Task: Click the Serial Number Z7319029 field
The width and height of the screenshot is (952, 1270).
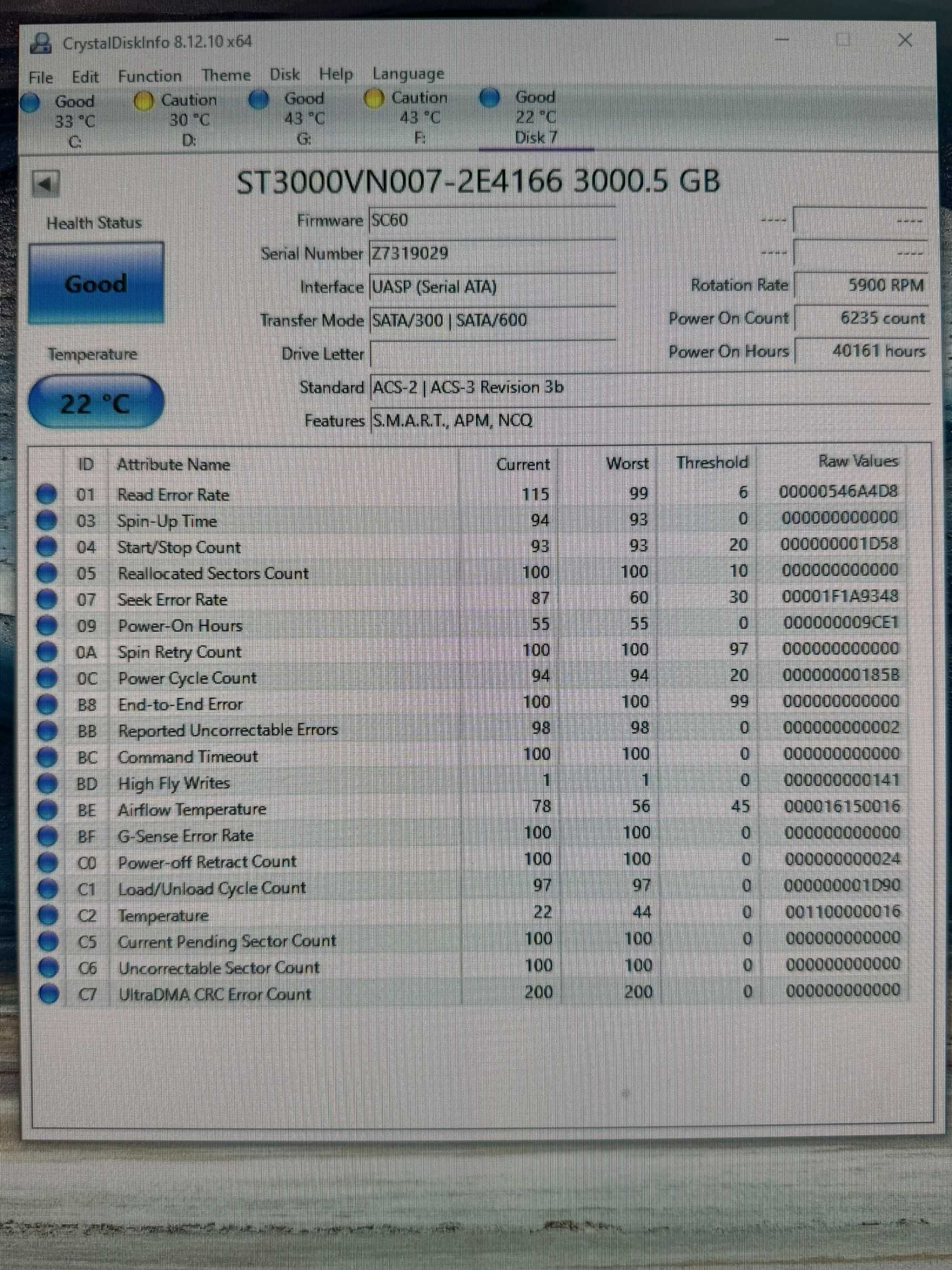Action: [x=492, y=254]
